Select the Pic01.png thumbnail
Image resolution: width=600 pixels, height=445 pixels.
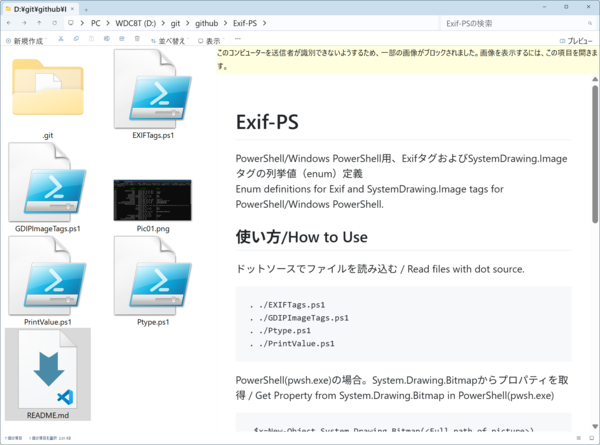point(153,200)
